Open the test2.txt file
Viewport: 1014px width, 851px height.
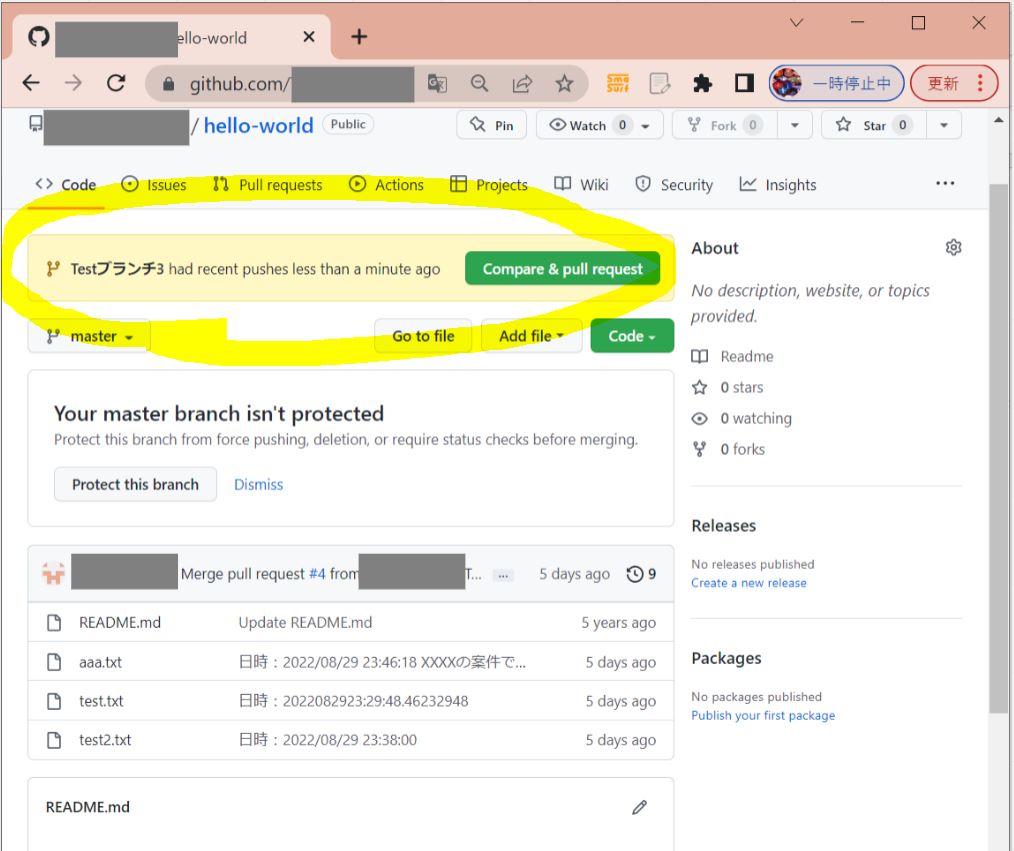point(105,740)
